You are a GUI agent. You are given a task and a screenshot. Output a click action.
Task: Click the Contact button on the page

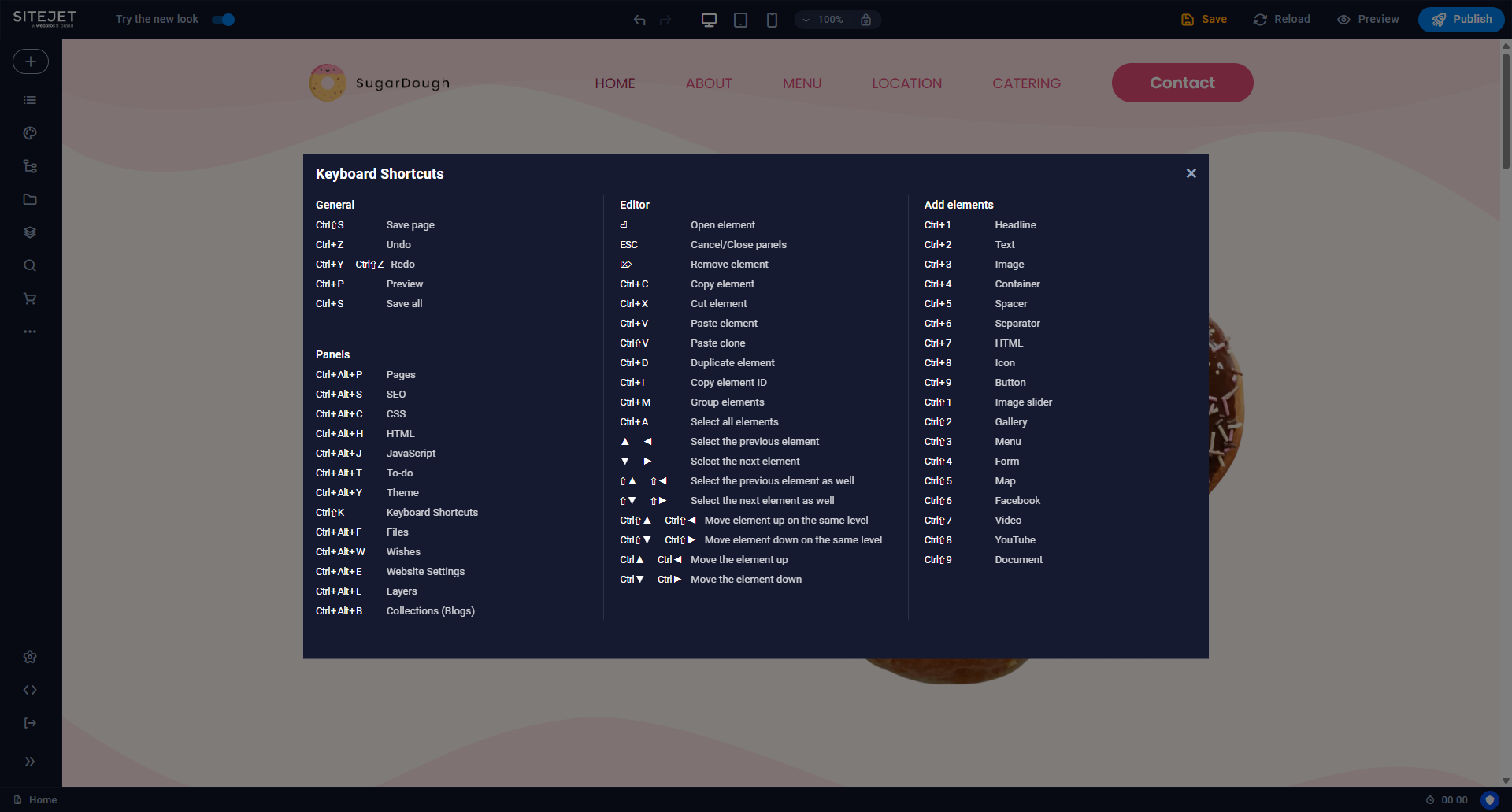(1182, 83)
